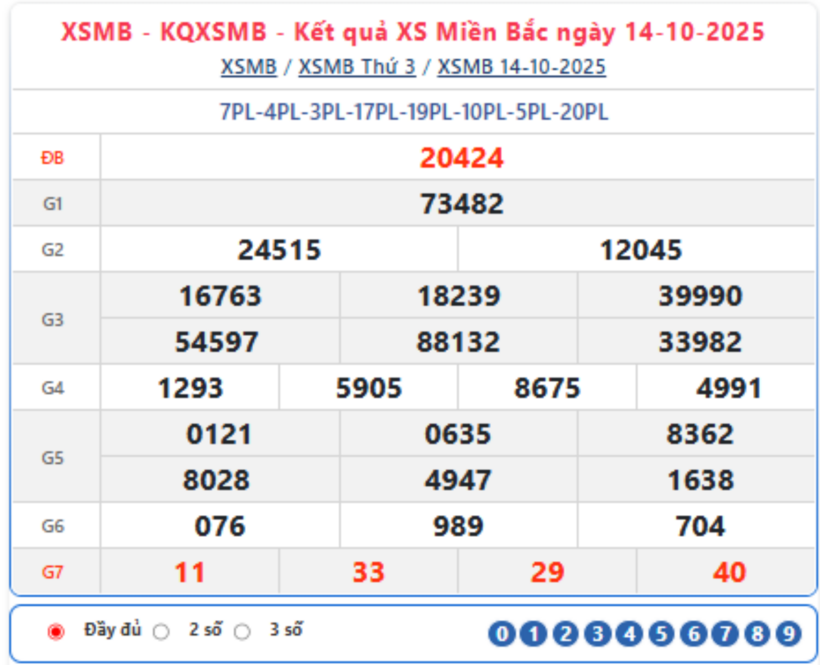Screen dimensions: 820x665
Task: Switch to the '2 số' radio option
Action: pos(161,631)
